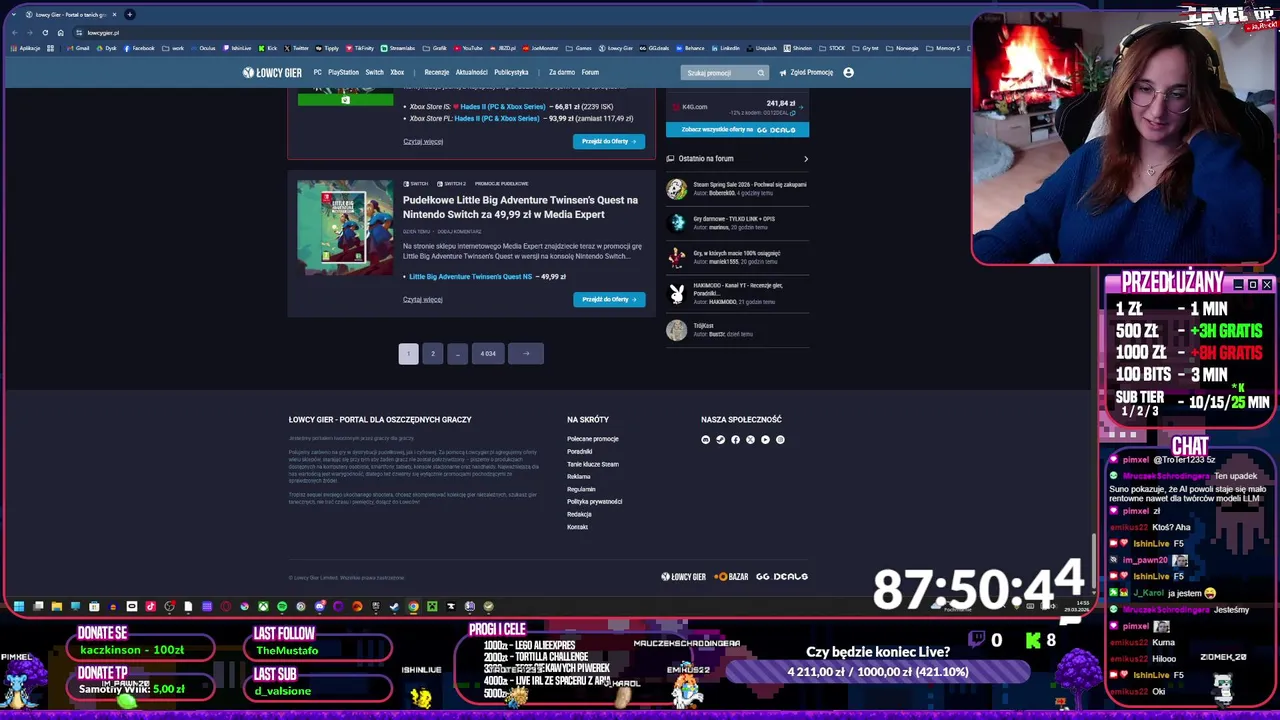Click Zgłoś Promocję button
The height and width of the screenshot is (720, 1280).
pyautogui.click(x=806, y=72)
